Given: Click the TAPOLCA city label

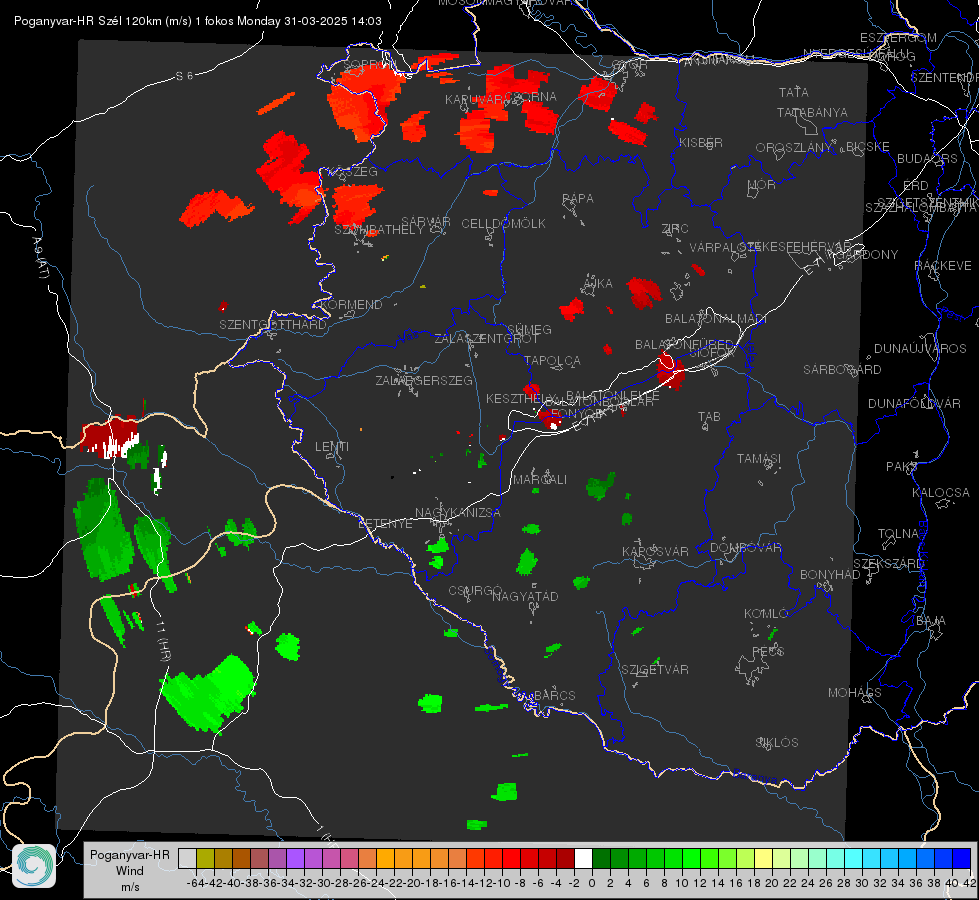Looking at the screenshot, I should [552, 360].
